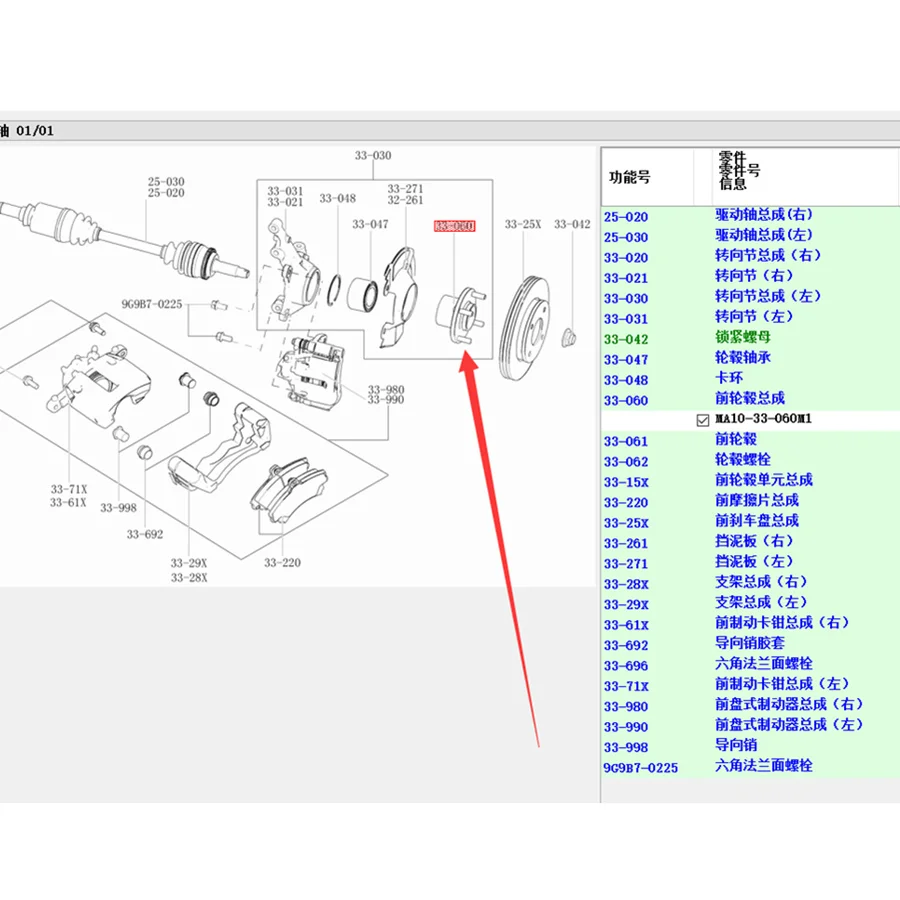
Task: Click the 33-042 callout on the diagram
Action: (572, 224)
